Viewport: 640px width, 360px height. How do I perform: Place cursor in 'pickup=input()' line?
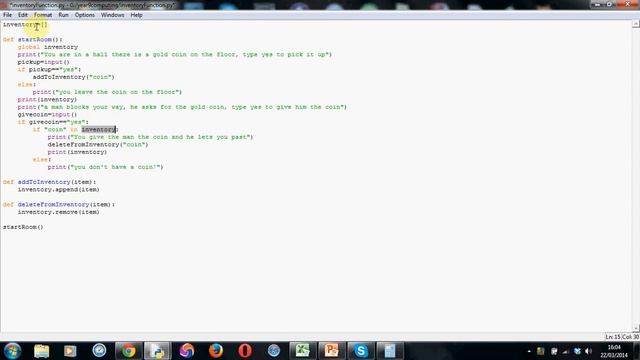44,62
